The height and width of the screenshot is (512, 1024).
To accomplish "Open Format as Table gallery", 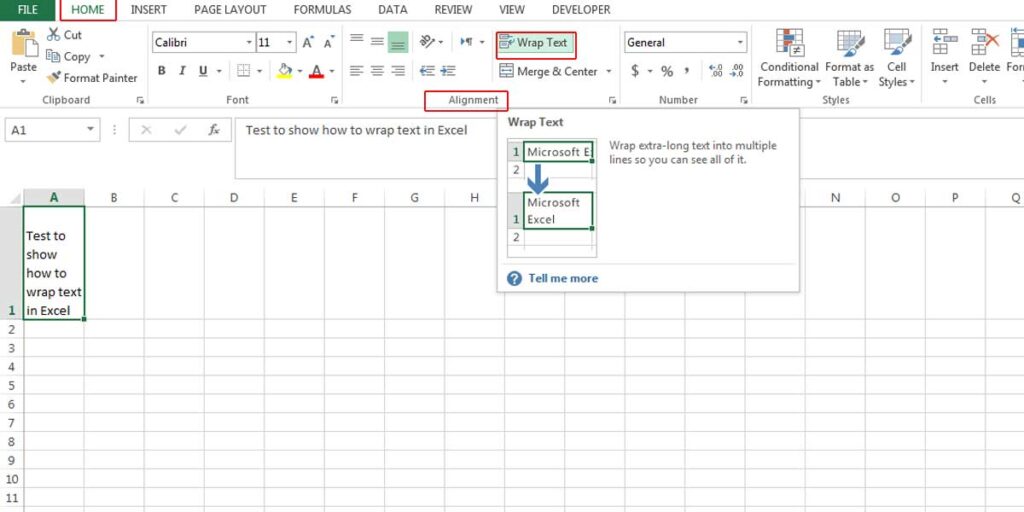I will 849,58.
